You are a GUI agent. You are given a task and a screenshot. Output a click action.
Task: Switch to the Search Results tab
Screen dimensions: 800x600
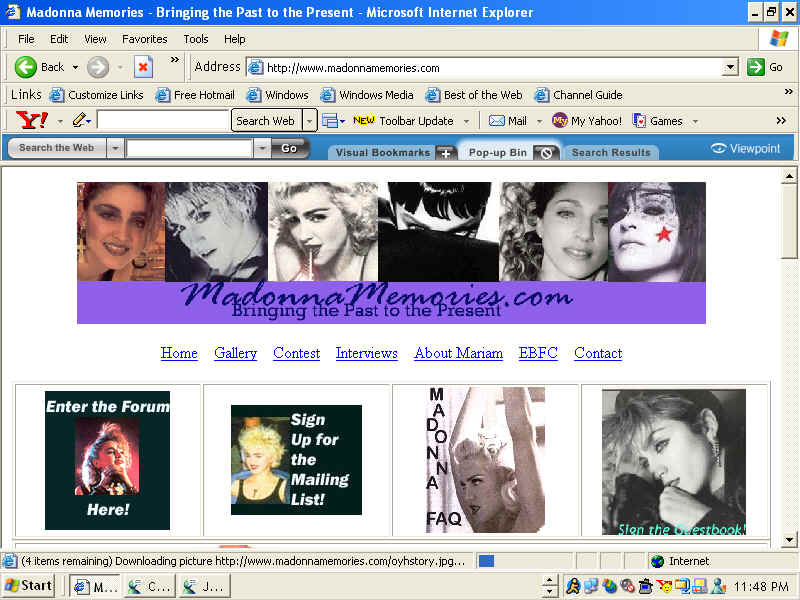coord(611,153)
